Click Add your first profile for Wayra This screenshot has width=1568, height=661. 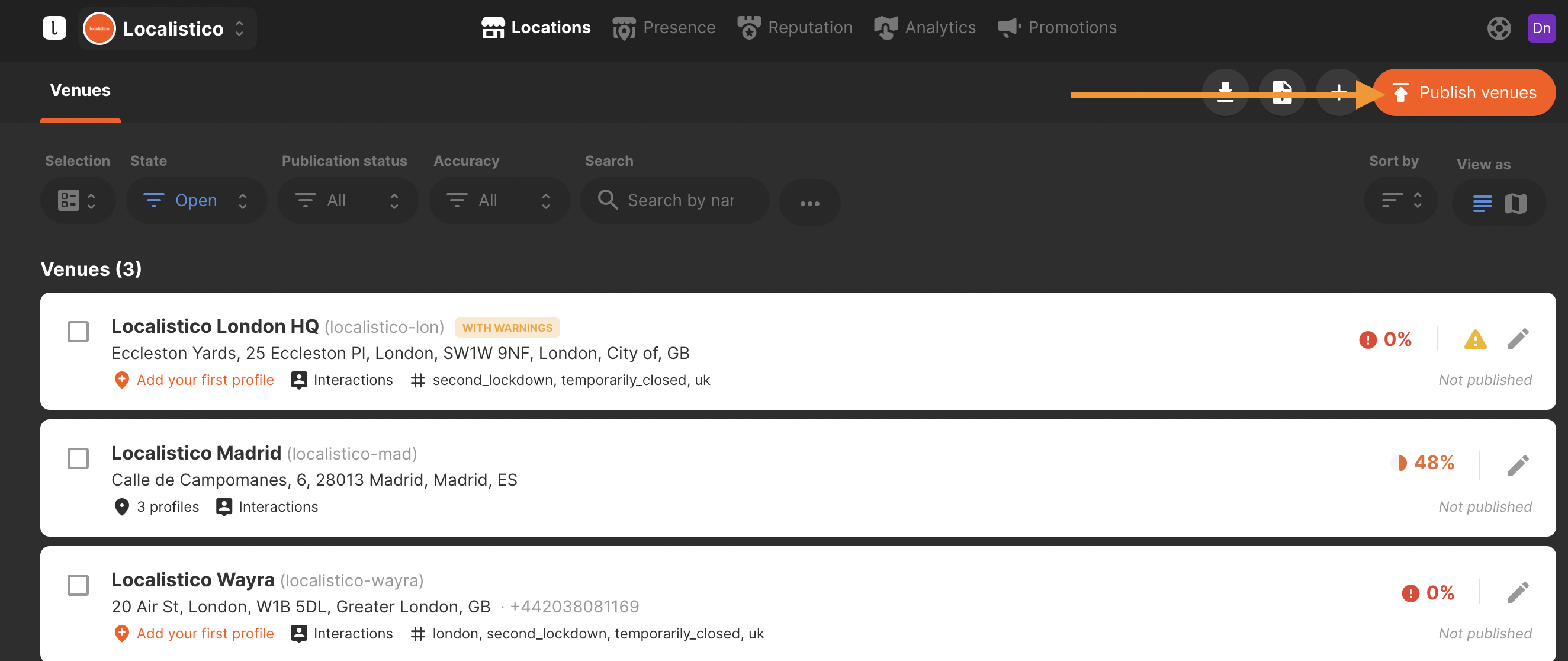194,633
